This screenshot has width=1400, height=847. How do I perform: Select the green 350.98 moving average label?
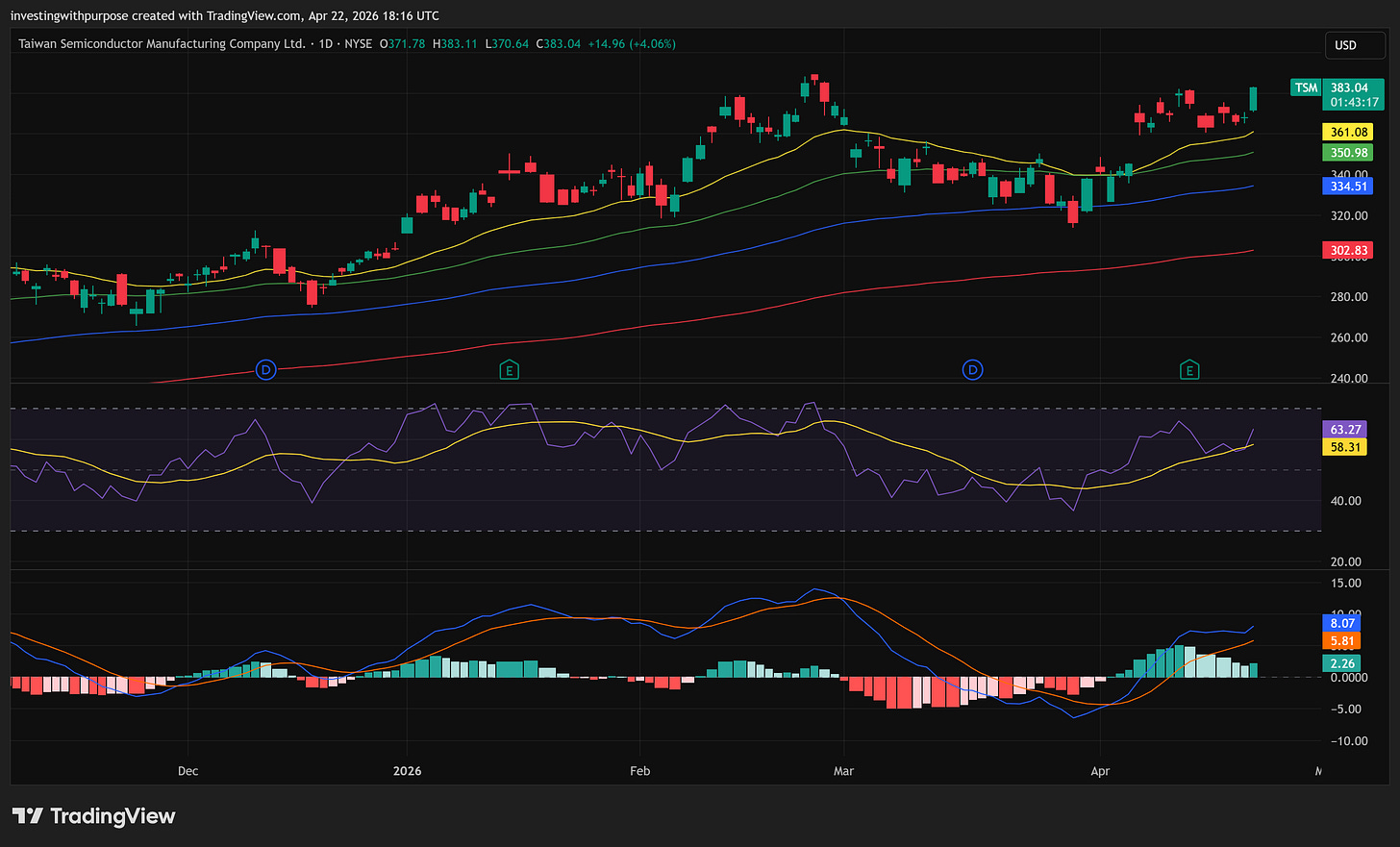click(x=1349, y=153)
